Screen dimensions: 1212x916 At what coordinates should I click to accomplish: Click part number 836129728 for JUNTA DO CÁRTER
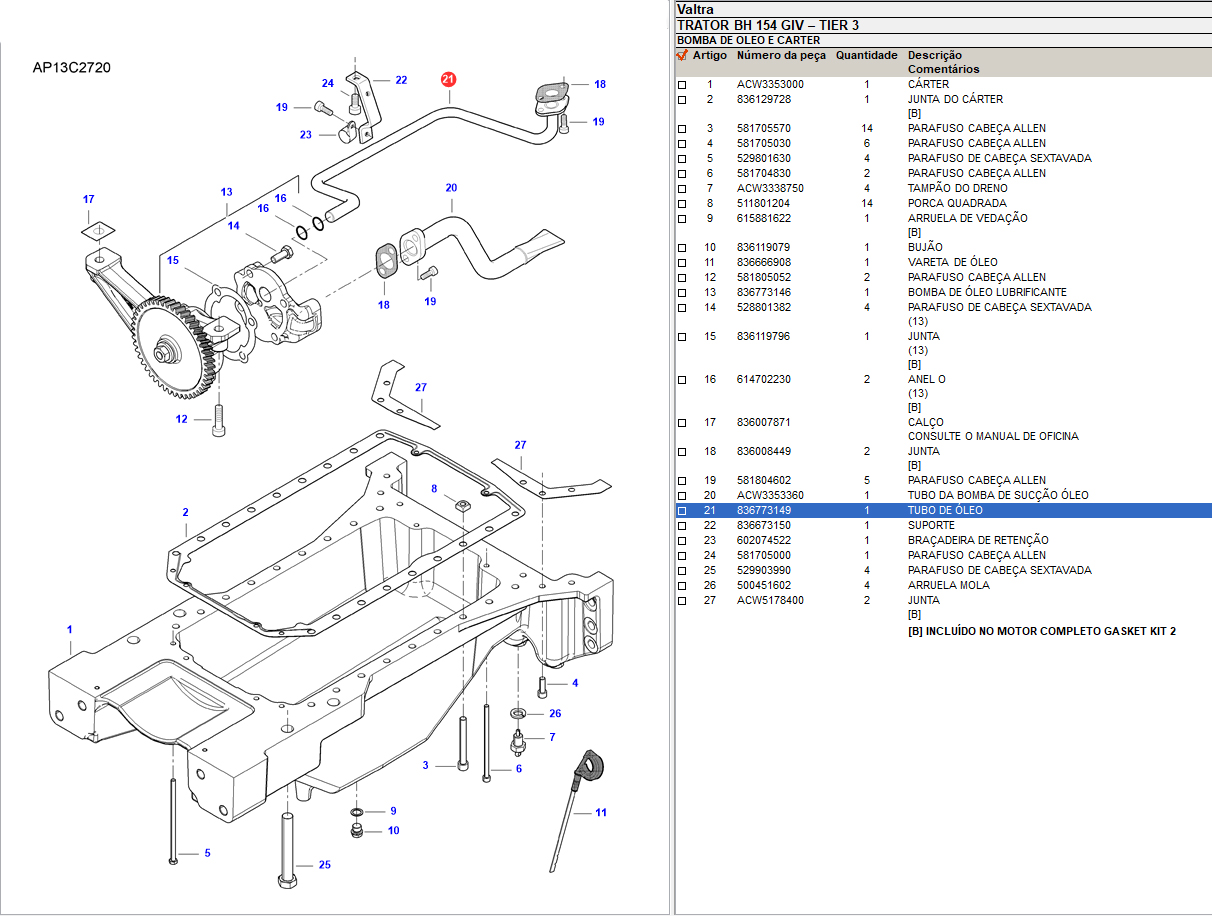tap(764, 100)
